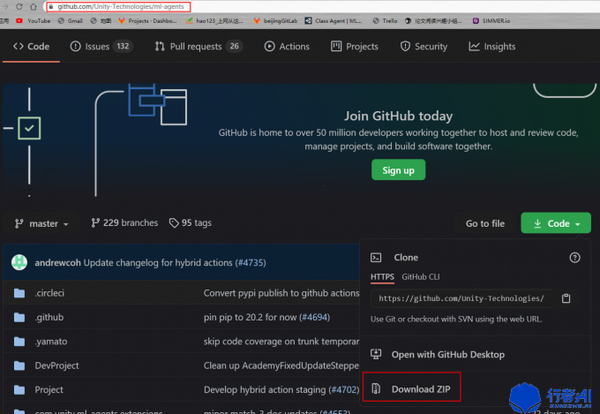Click the branches icon beside 229 branches
The height and width of the screenshot is (414, 600).
point(95,223)
